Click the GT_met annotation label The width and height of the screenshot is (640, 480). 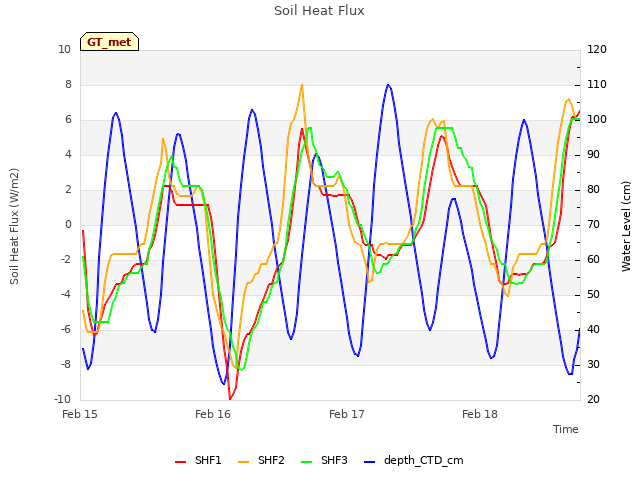[109, 42]
